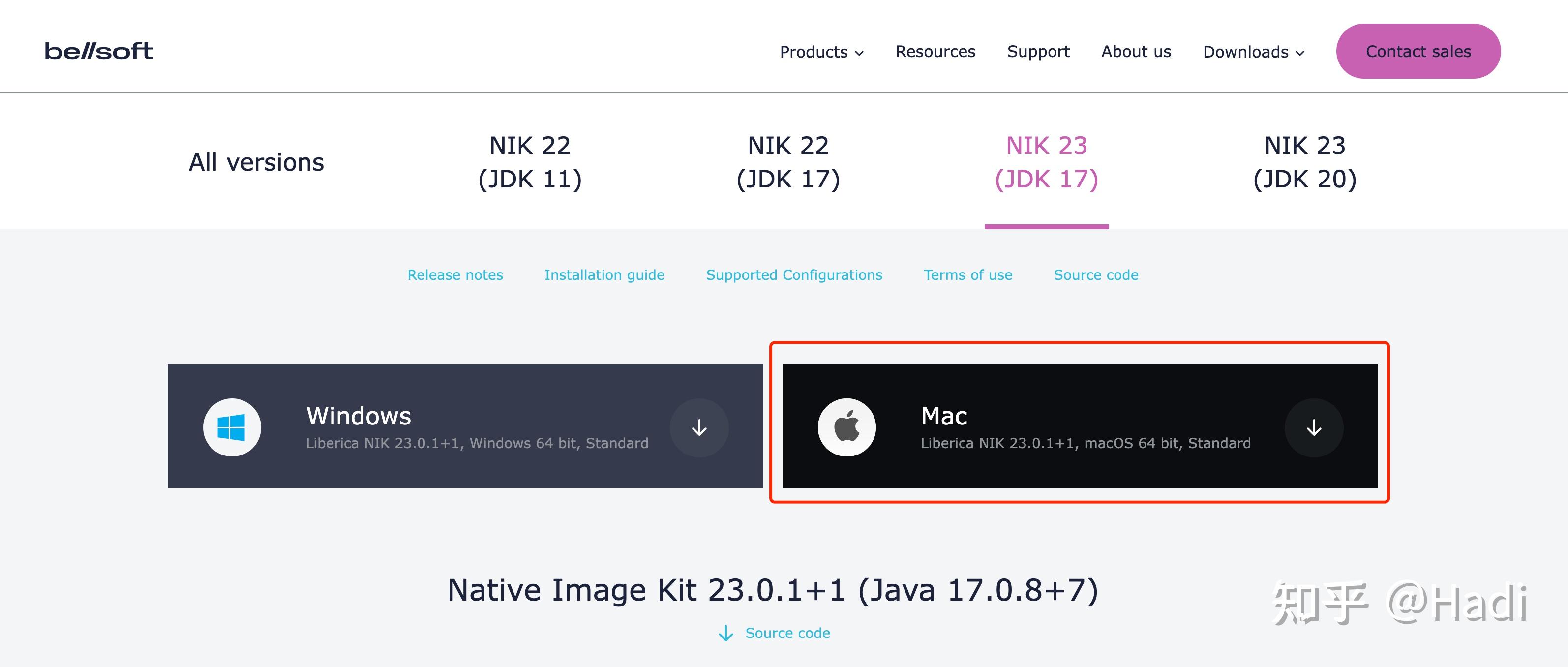Open the Resources menu item
Image resolution: width=1568 pixels, height=667 pixels.
click(935, 52)
